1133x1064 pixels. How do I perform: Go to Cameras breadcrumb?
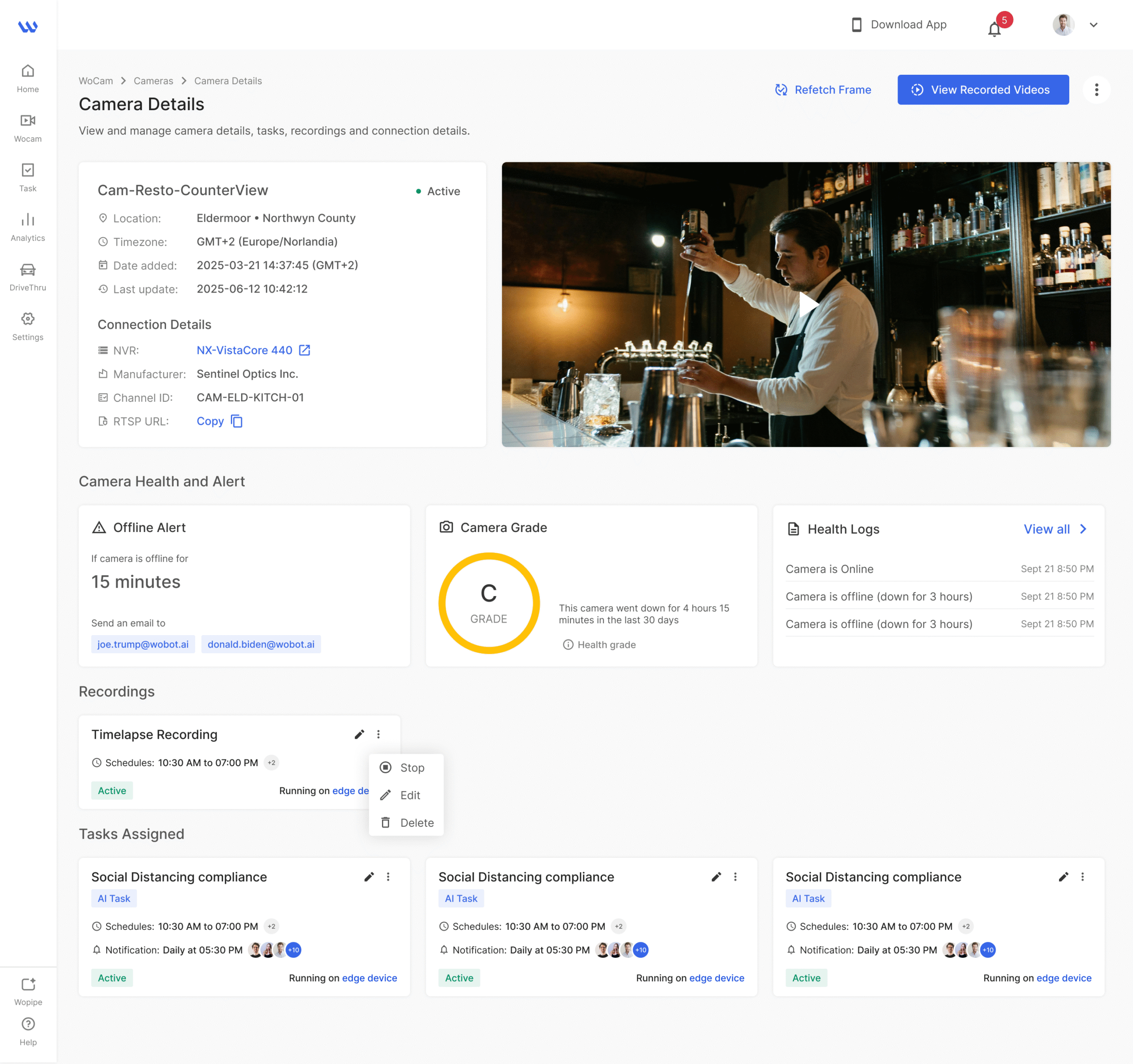153,81
